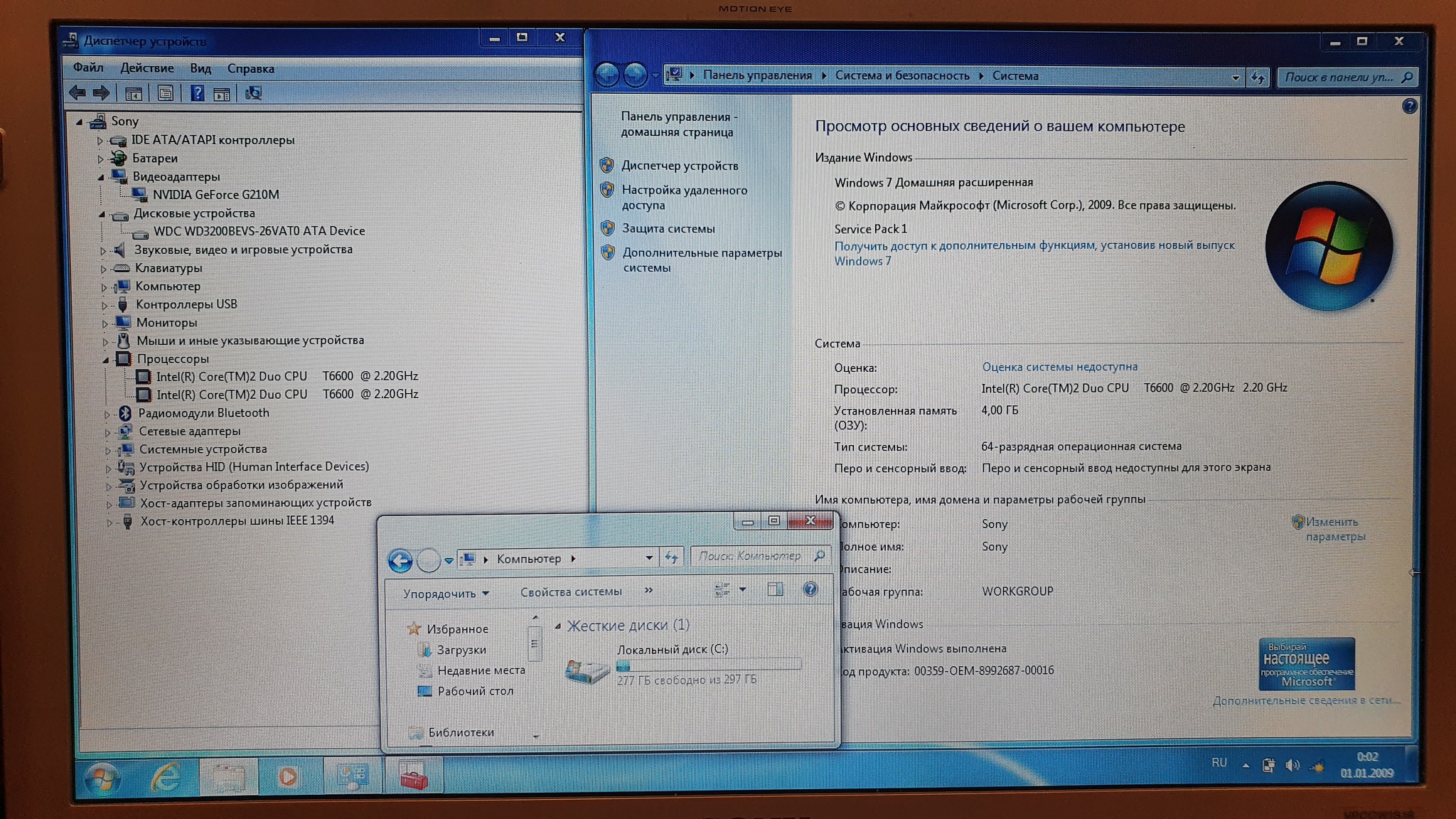Click refresh icon in System window address bar
The image size is (1456, 819).
pos(1258,77)
